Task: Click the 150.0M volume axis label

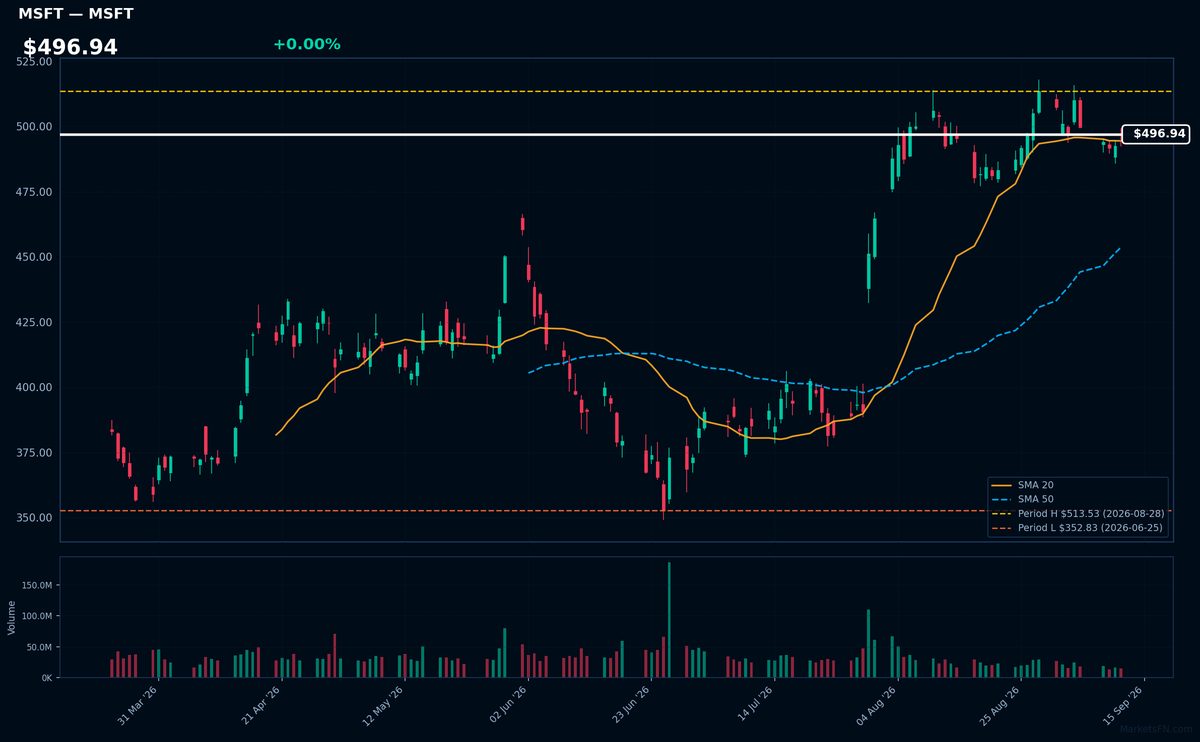Action: pyautogui.click(x=38, y=585)
